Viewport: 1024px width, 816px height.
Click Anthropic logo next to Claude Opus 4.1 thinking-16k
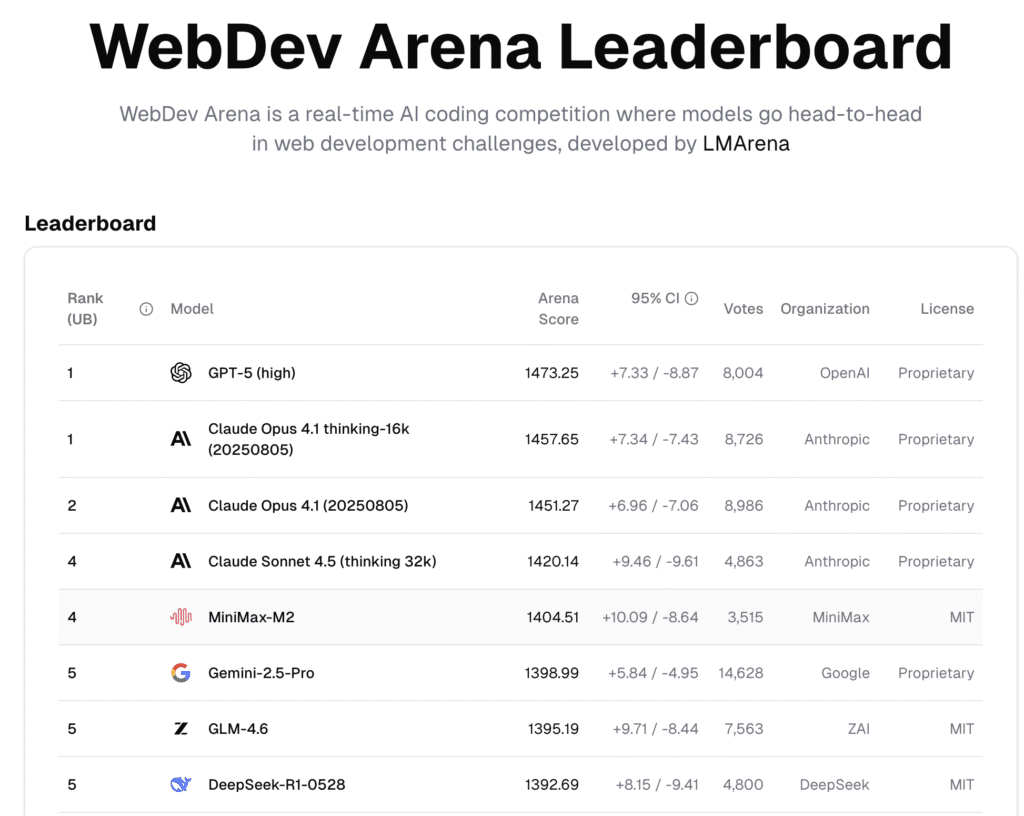[x=181, y=439]
